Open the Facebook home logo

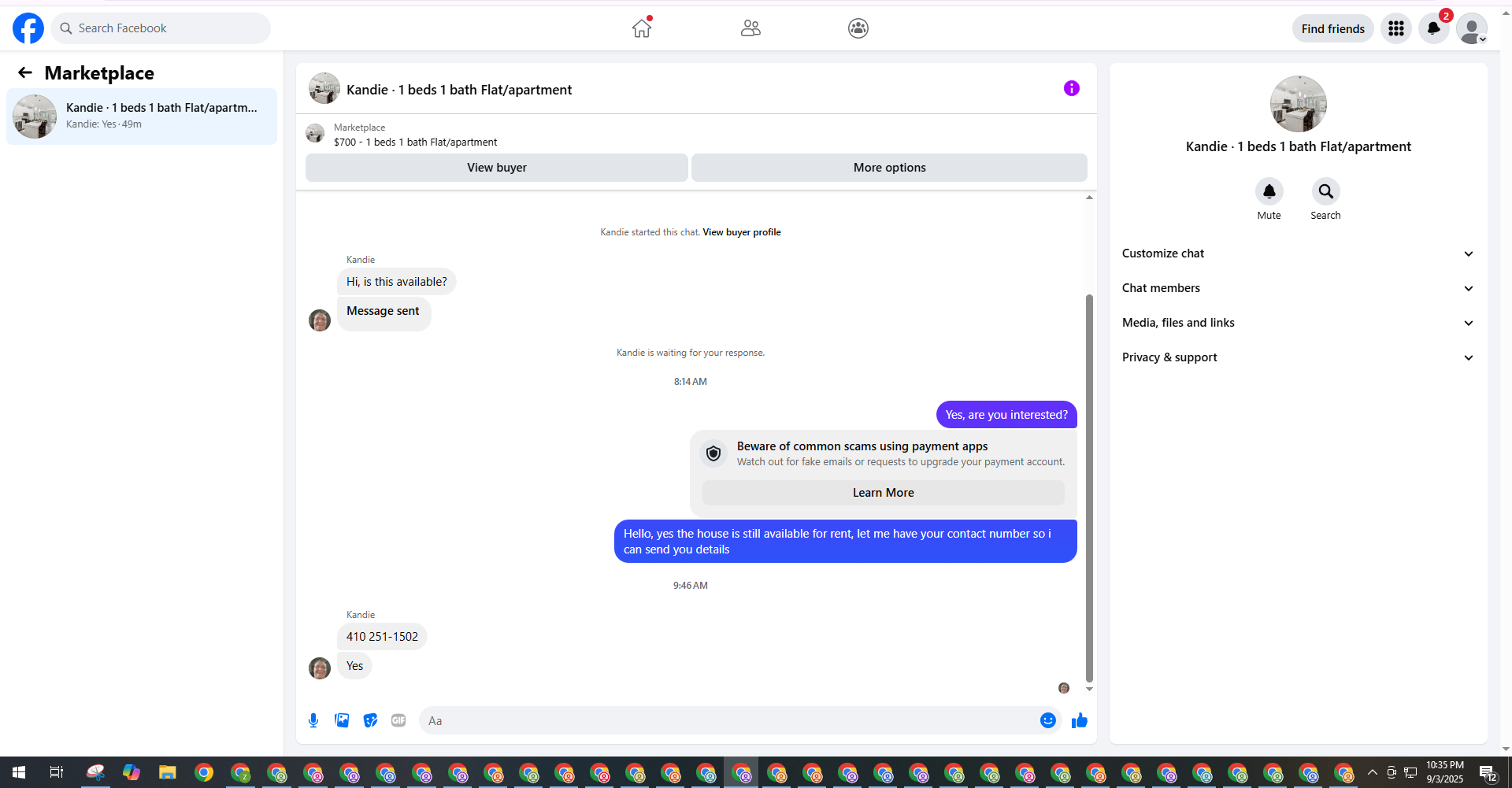(28, 28)
